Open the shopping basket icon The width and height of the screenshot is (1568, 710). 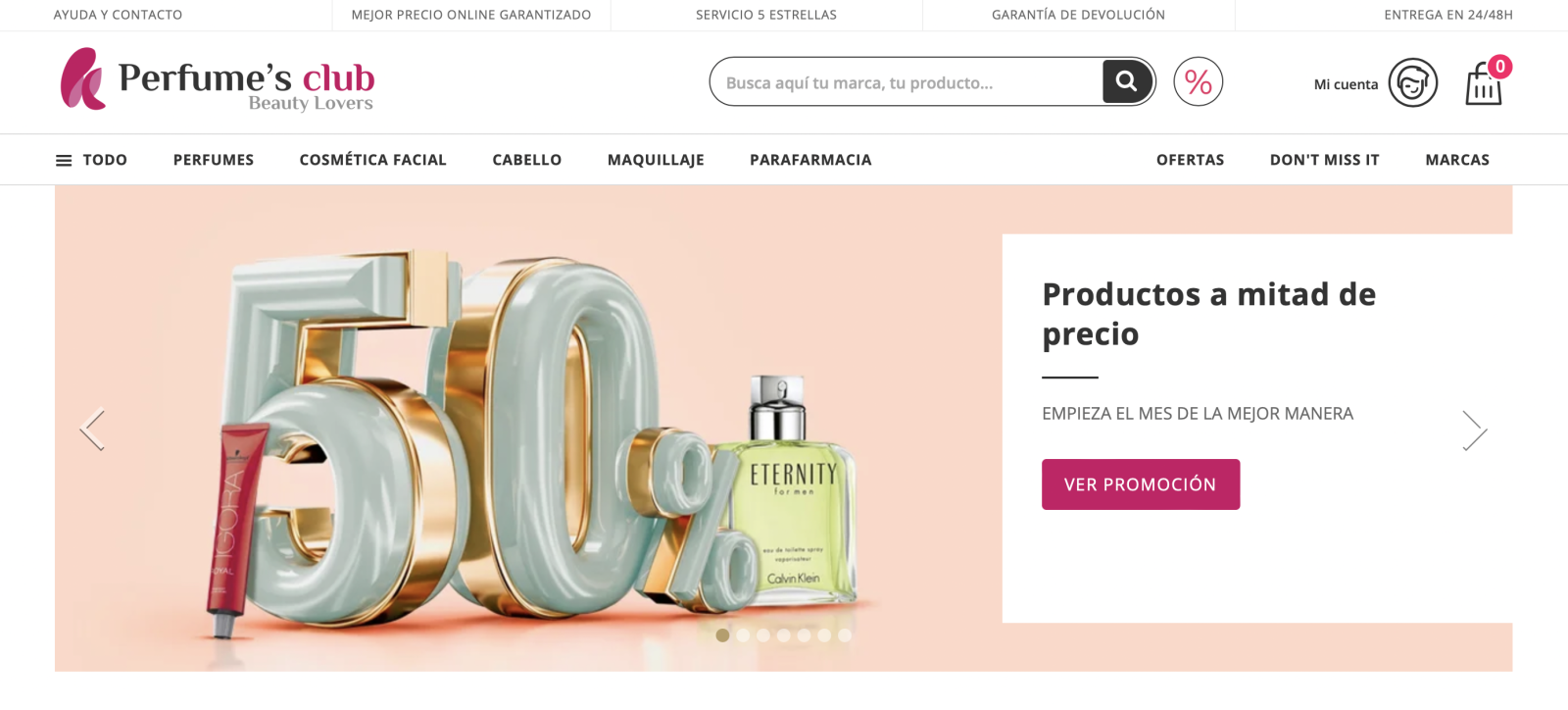point(1485,83)
